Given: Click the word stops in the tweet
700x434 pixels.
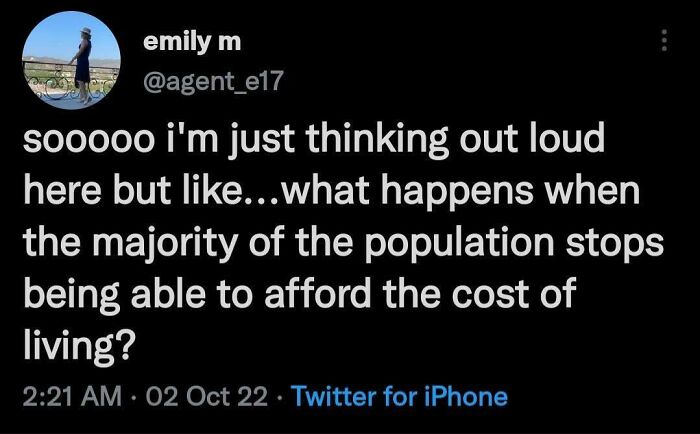Looking at the screenshot, I should tap(615, 246).
